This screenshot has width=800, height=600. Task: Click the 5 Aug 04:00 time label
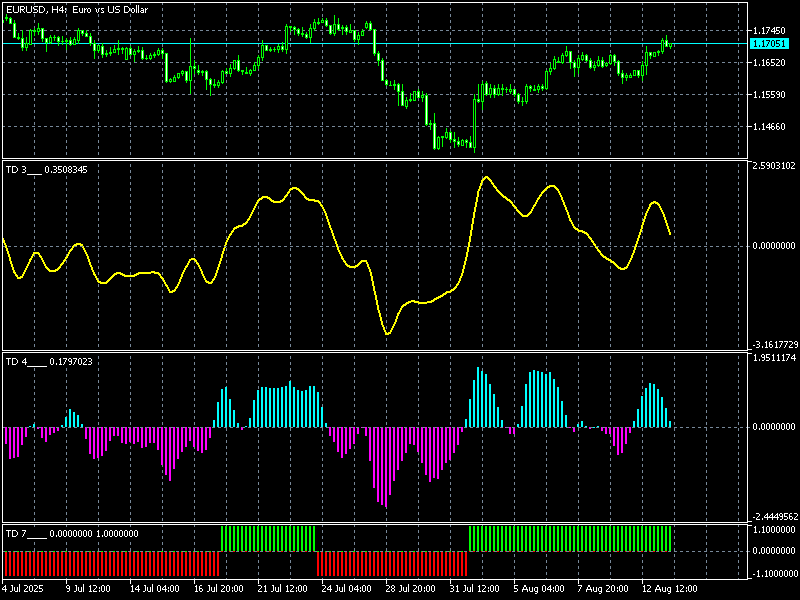coord(539,589)
